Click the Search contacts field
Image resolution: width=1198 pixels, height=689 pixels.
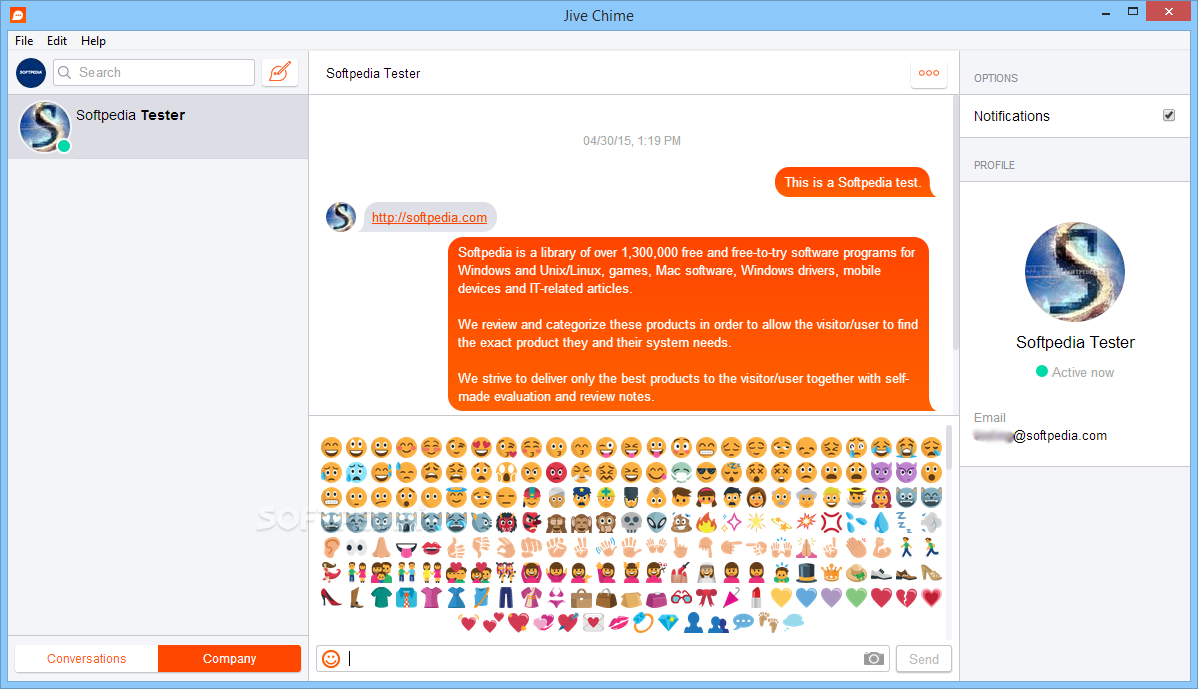[x=154, y=73]
